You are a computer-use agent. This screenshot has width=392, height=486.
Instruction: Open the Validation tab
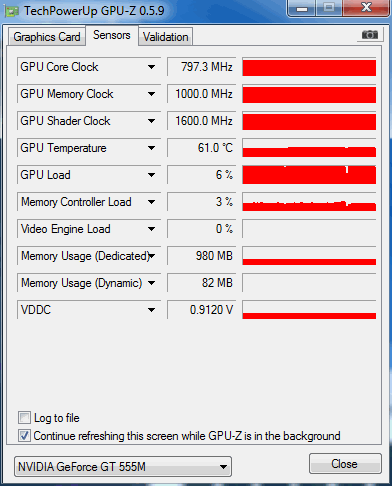pyautogui.click(x=166, y=37)
